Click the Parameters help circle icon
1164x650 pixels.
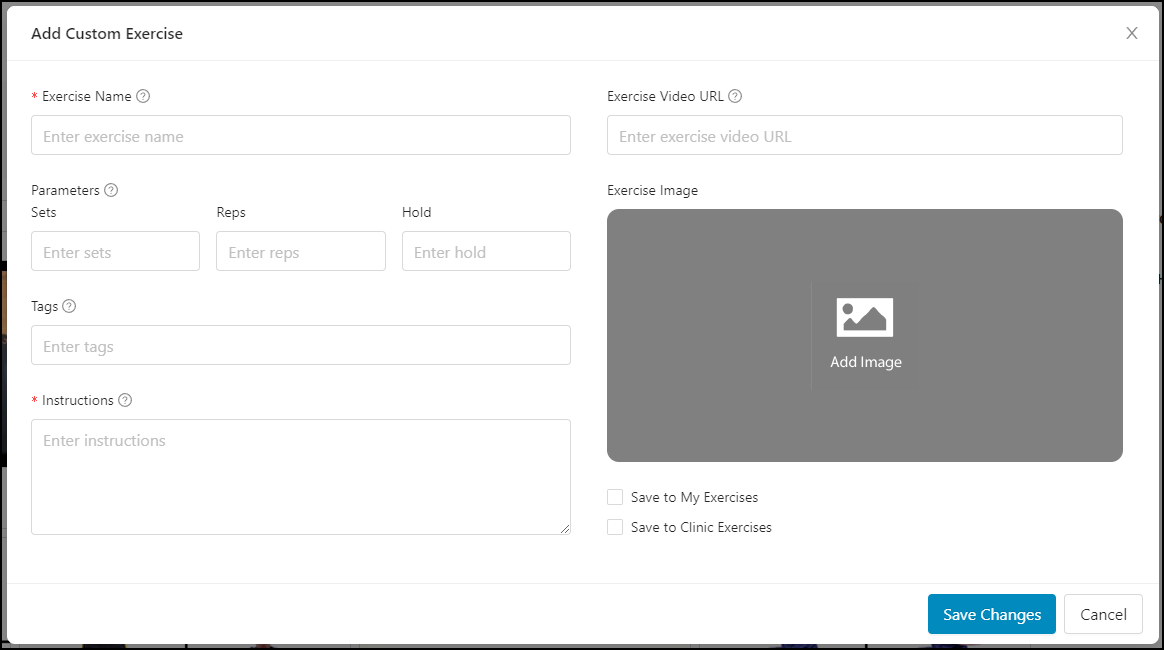pos(110,189)
